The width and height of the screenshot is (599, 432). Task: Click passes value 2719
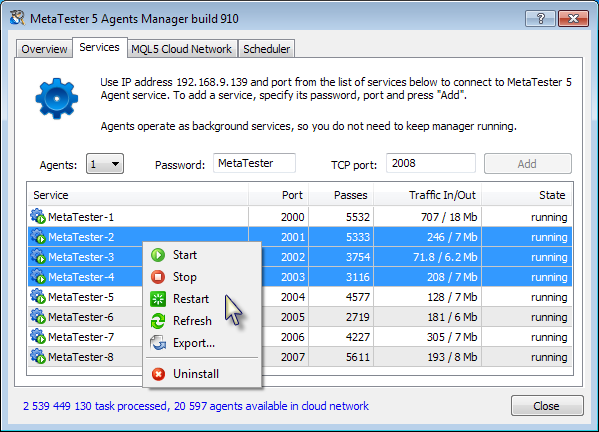358,317
